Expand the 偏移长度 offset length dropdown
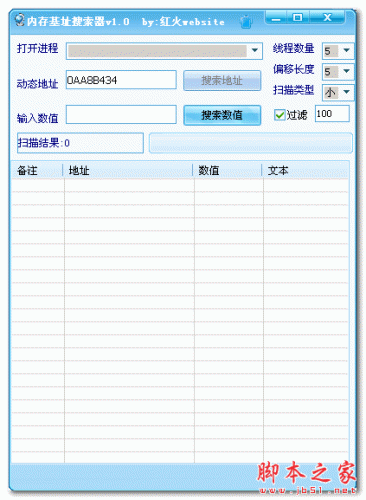 pos(347,71)
